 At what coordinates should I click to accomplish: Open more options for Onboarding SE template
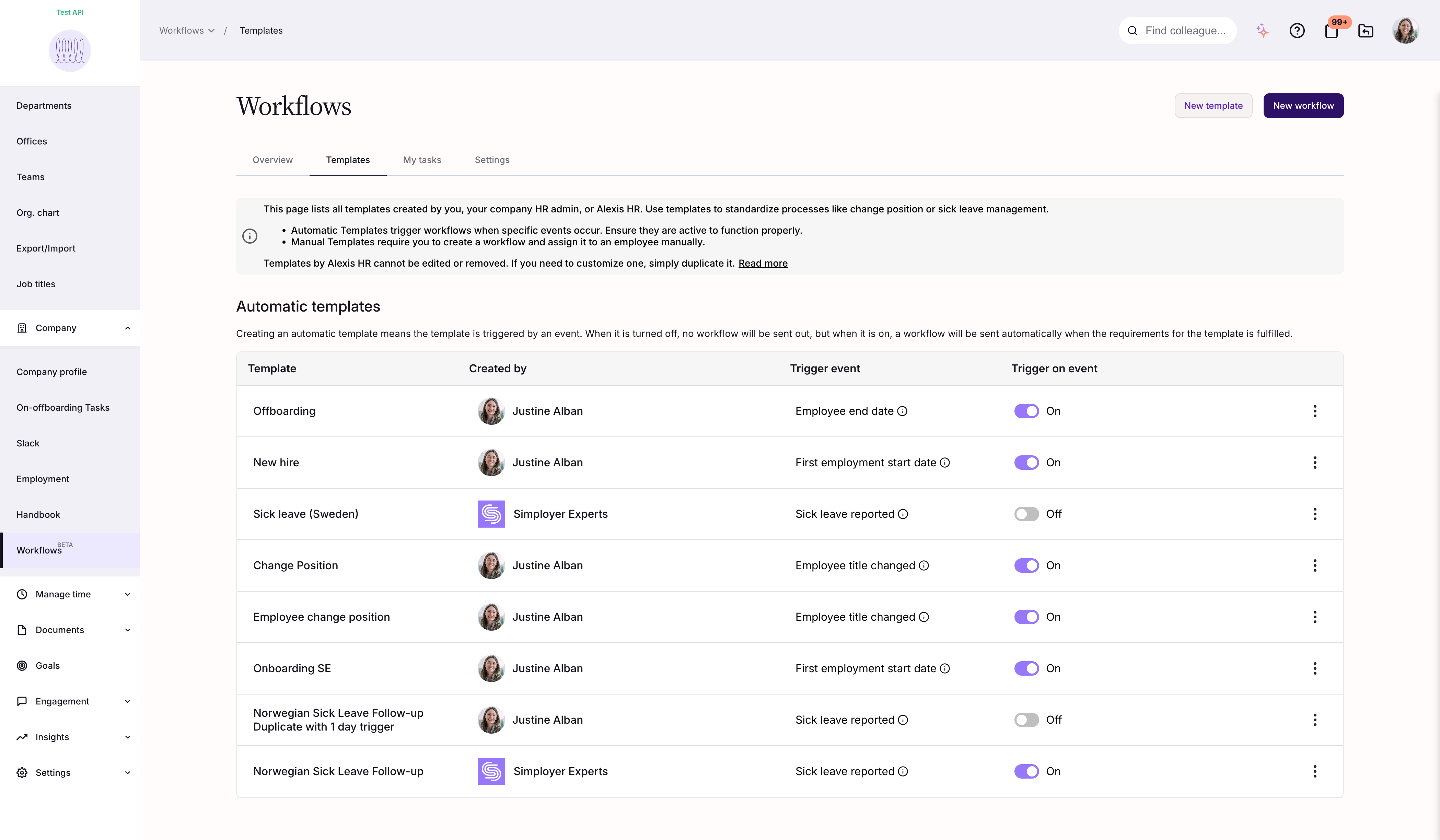pos(1315,668)
